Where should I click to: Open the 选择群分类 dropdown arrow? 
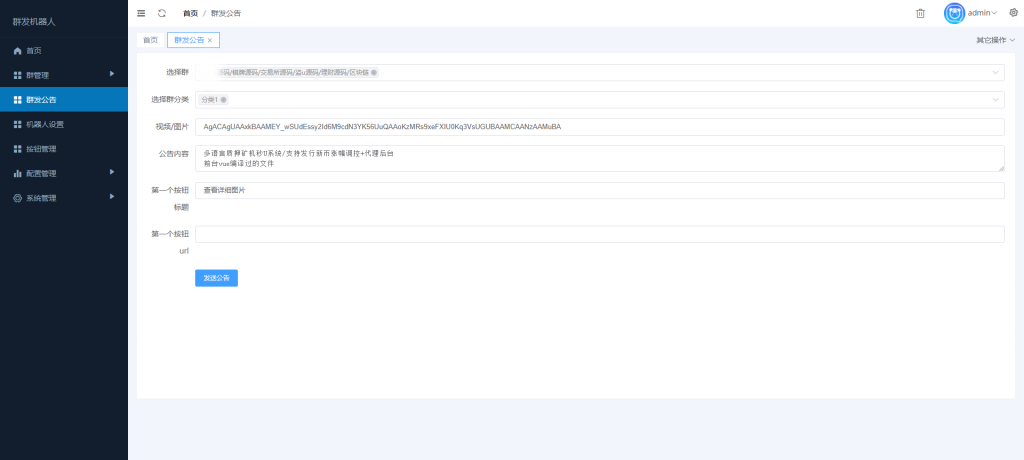click(995, 100)
